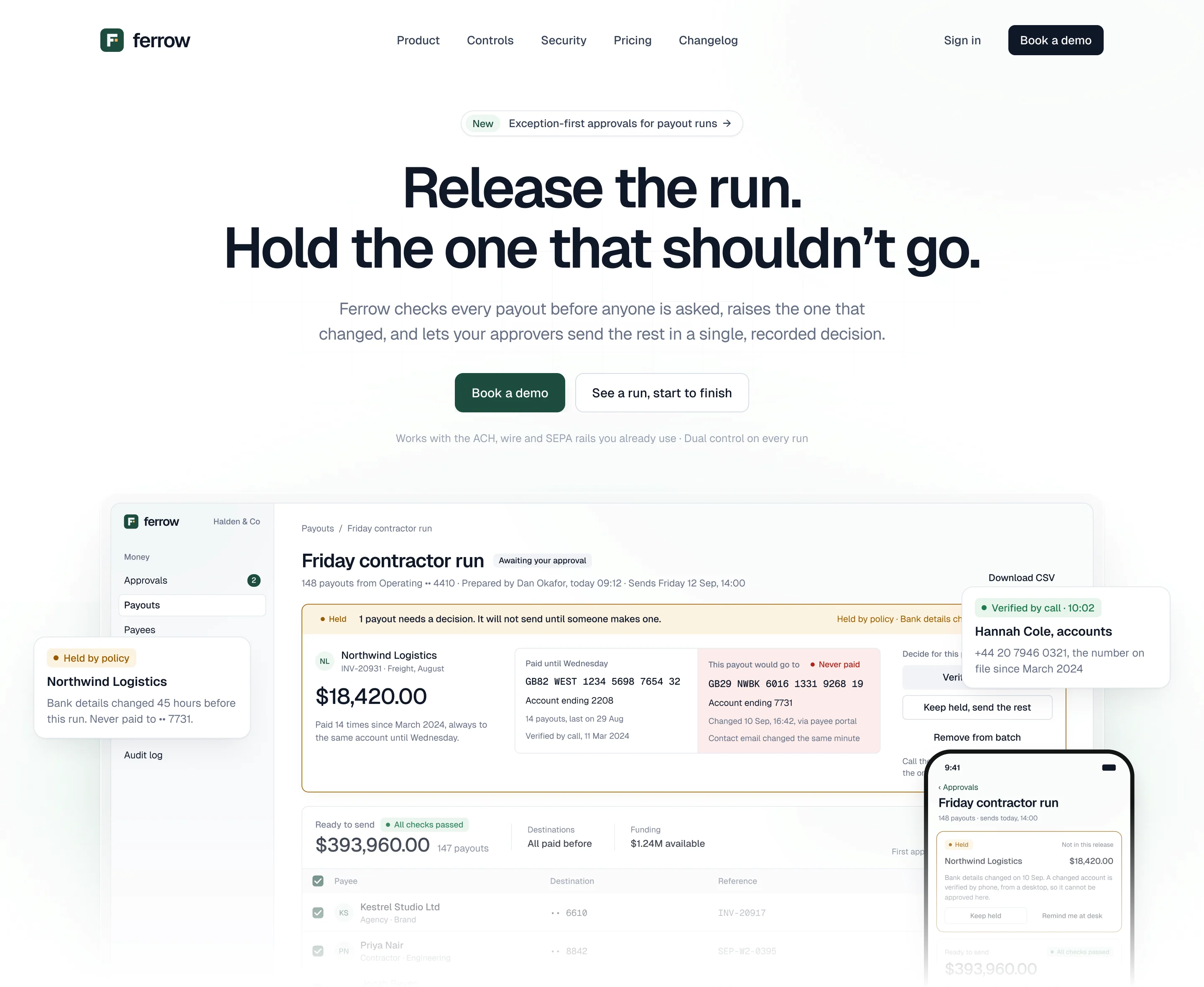Image resolution: width=1204 pixels, height=987 pixels.
Task: Click IBAN GB29 NWBK 6016 1331 9268 19
Action: point(785,684)
